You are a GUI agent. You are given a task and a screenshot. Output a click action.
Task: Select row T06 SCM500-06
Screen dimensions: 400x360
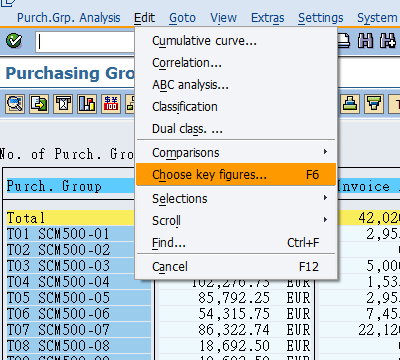(x=79, y=314)
